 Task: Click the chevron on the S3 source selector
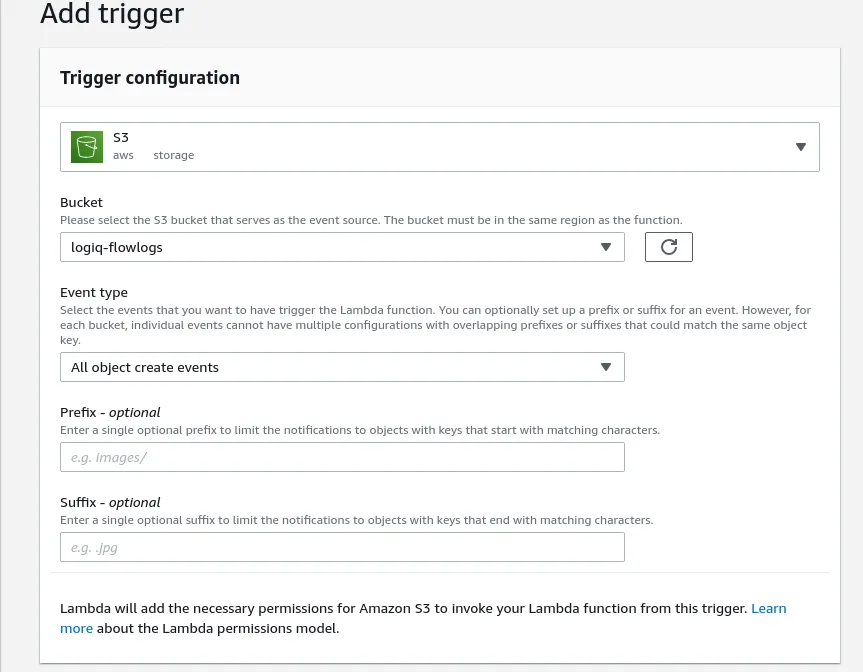pyautogui.click(x=800, y=146)
